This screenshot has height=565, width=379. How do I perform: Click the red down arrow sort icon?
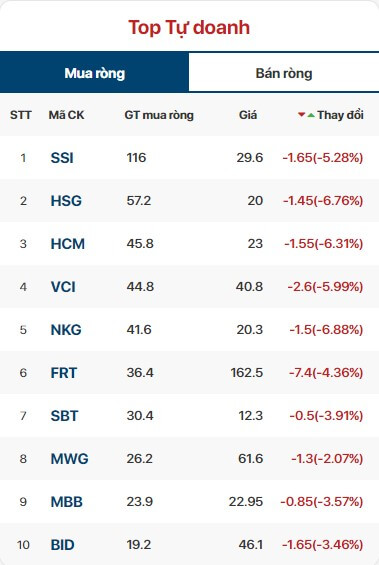pyautogui.click(x=302, y=115)
